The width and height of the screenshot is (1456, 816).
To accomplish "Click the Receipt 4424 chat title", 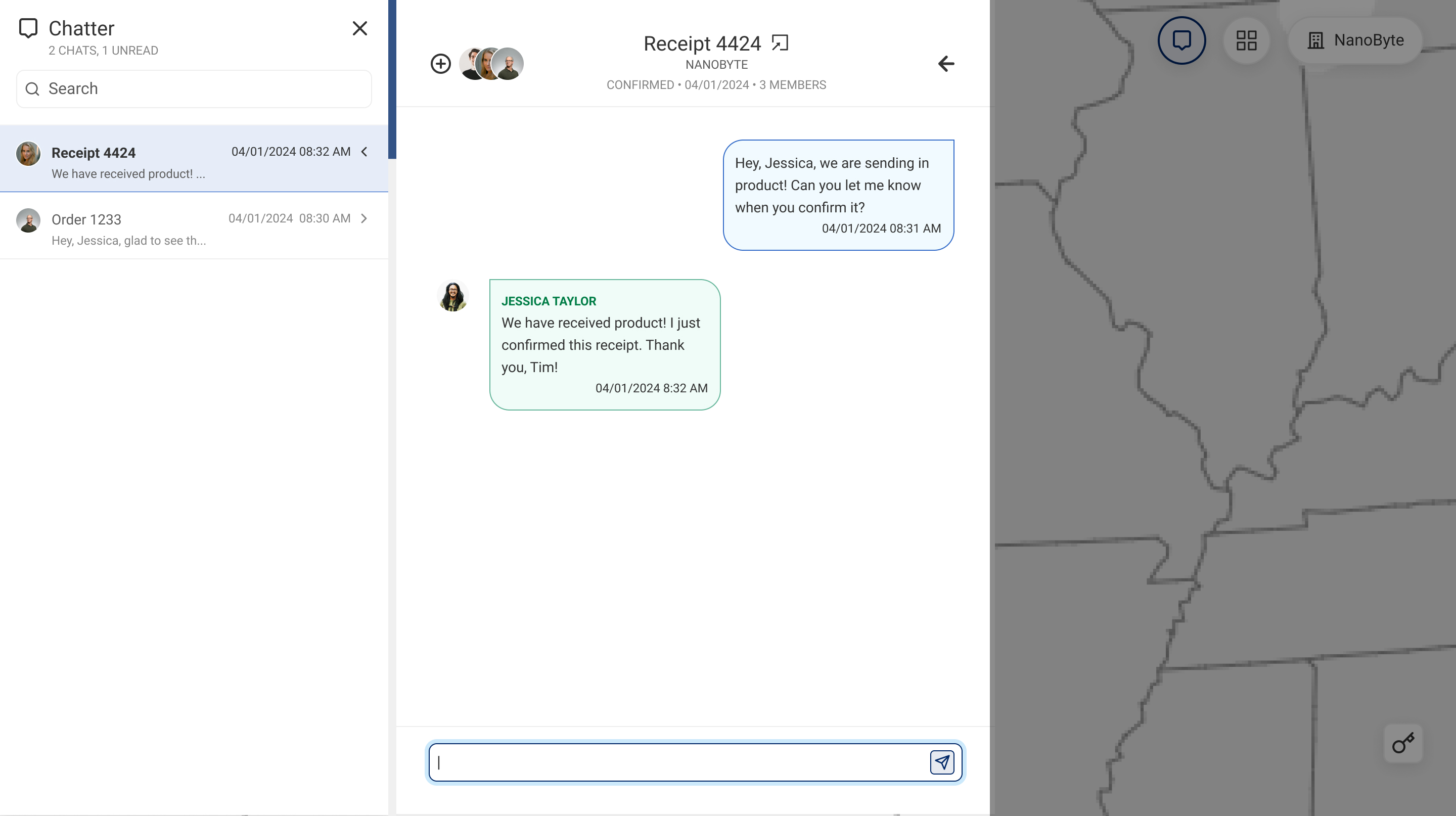I will pyautogui.click(x=702, y=43).
